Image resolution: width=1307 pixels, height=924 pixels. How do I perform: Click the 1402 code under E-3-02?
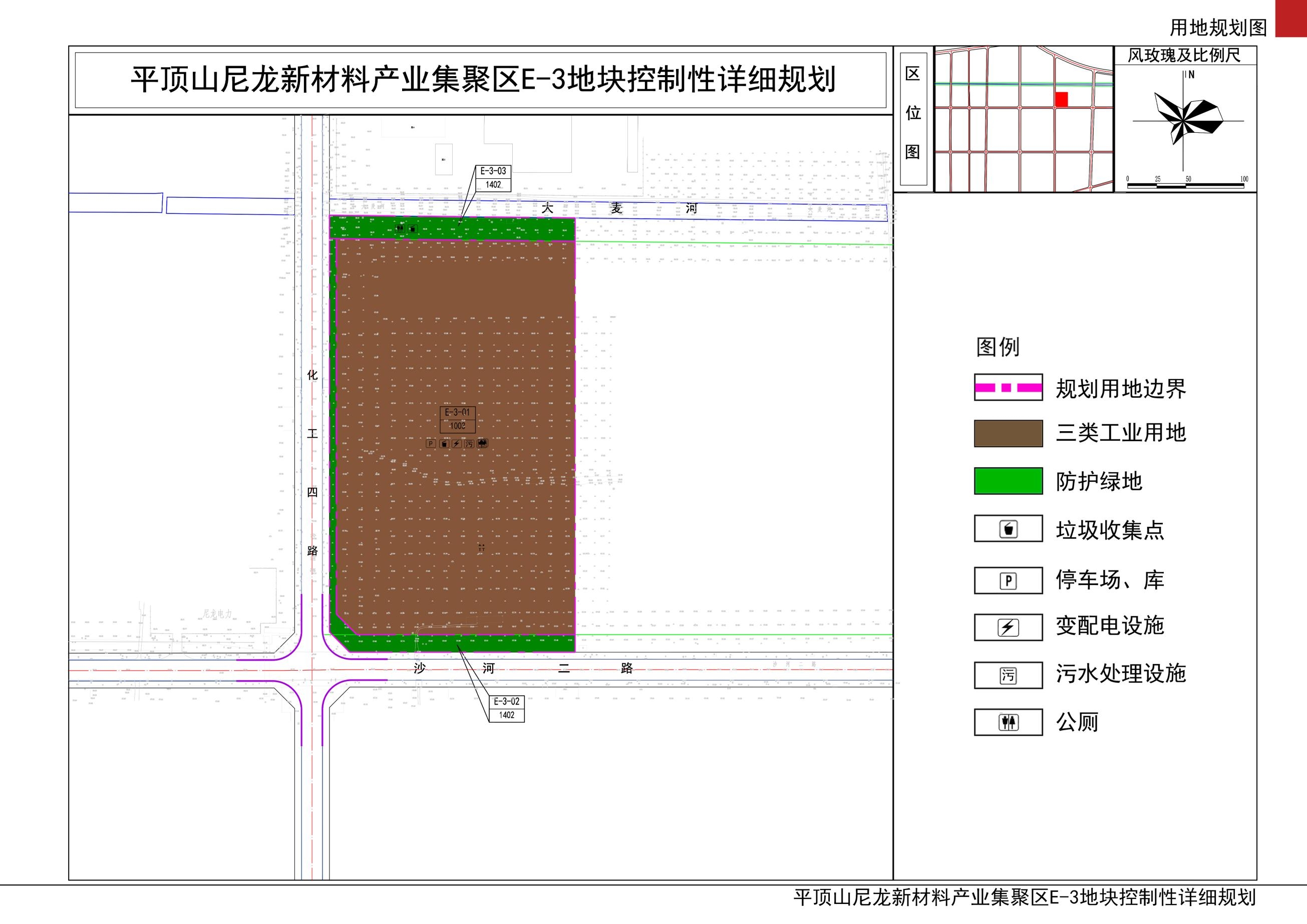coord(507,715)
